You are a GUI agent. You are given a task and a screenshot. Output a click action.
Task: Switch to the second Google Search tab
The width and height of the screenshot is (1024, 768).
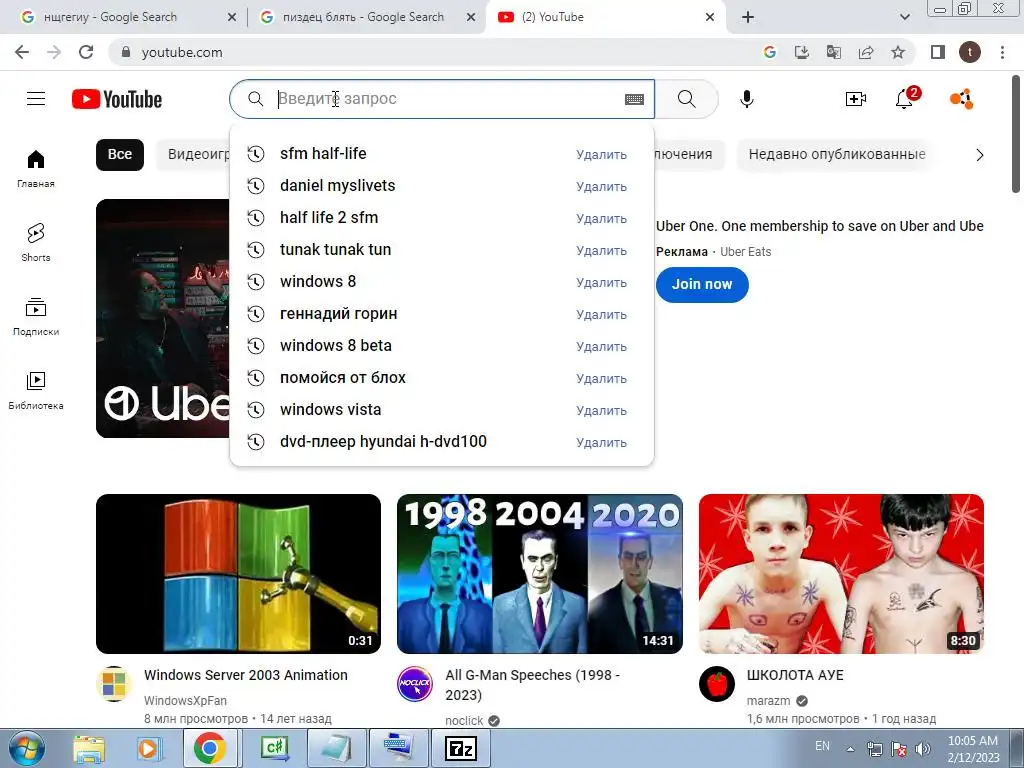click(363, 17)
